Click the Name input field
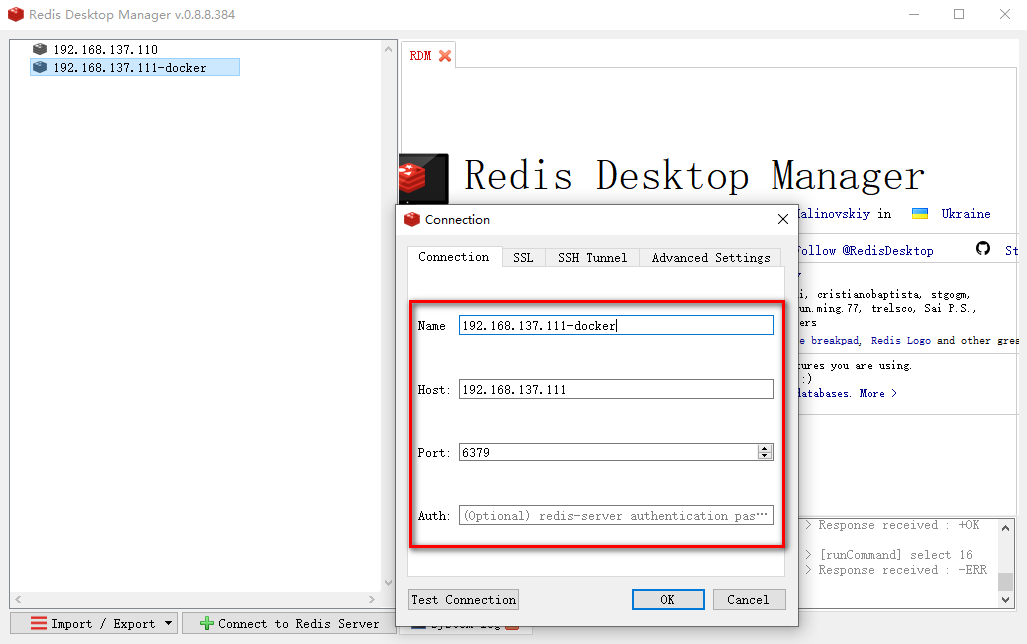Image resolution: width=1027 pixels, height=644 pixels. [616, 326]
